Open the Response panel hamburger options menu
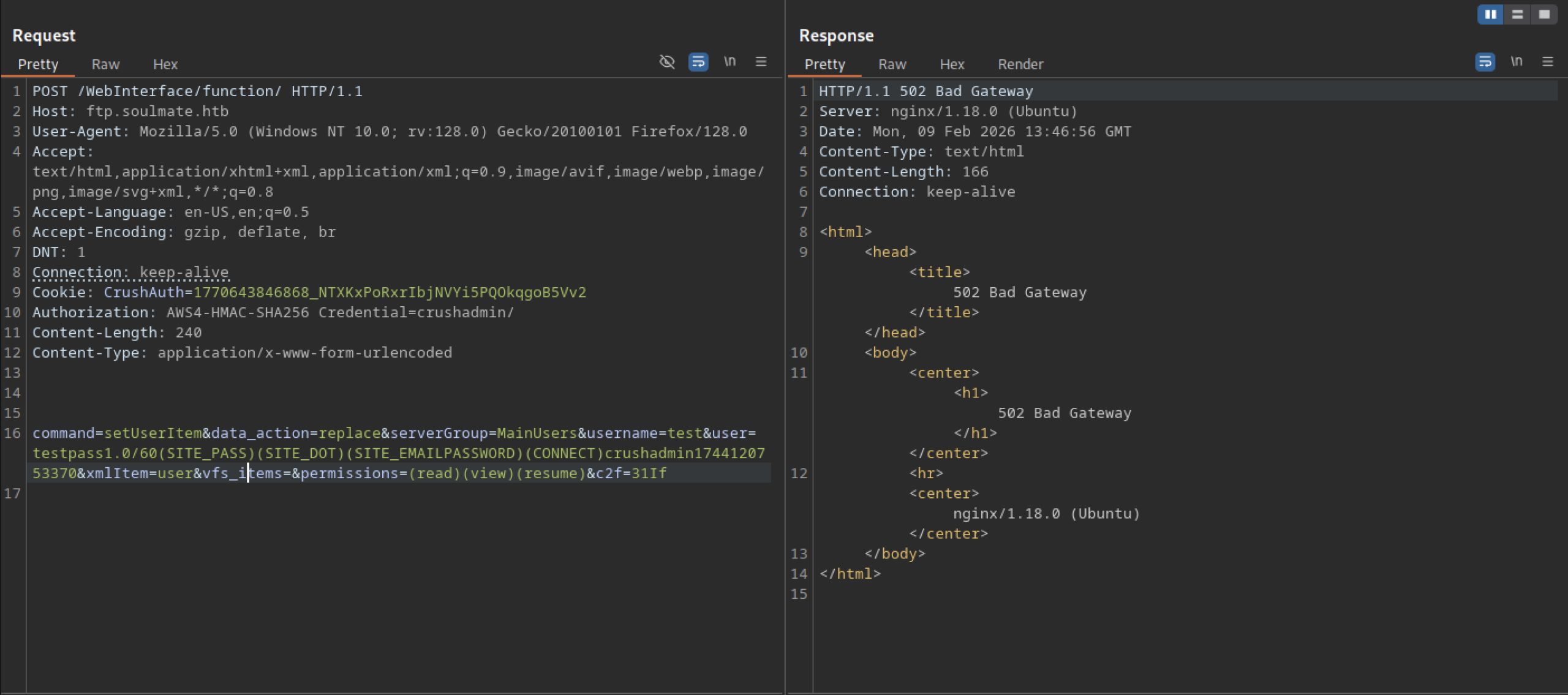 click(x=1547, y=62)
